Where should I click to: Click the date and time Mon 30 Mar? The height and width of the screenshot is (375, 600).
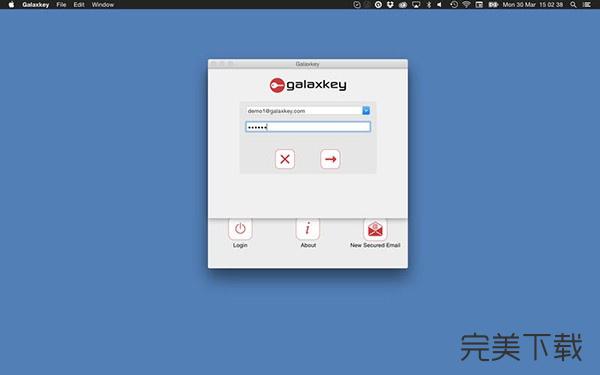coord(532,5)
